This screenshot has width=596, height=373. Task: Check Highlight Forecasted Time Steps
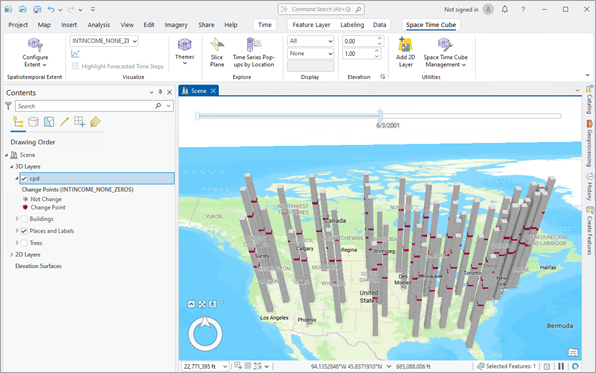[x=76, y=66]
